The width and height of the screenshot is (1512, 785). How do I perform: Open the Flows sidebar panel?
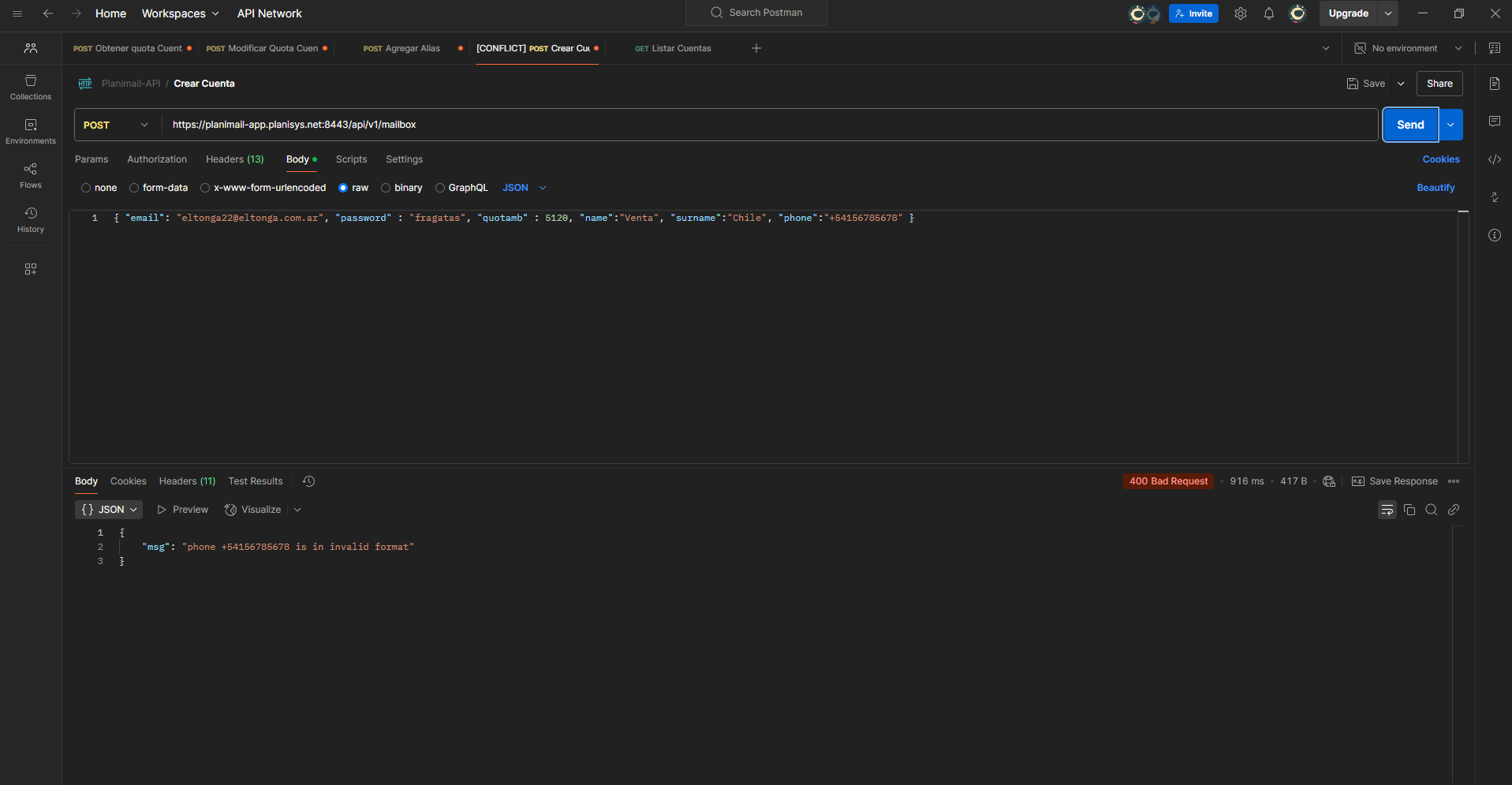pos(31,176)
